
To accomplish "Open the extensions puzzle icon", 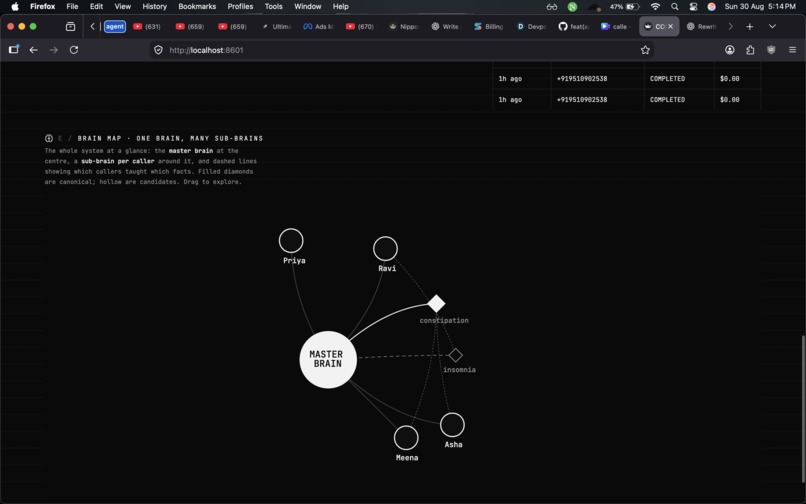I will [x=750, y=50].
